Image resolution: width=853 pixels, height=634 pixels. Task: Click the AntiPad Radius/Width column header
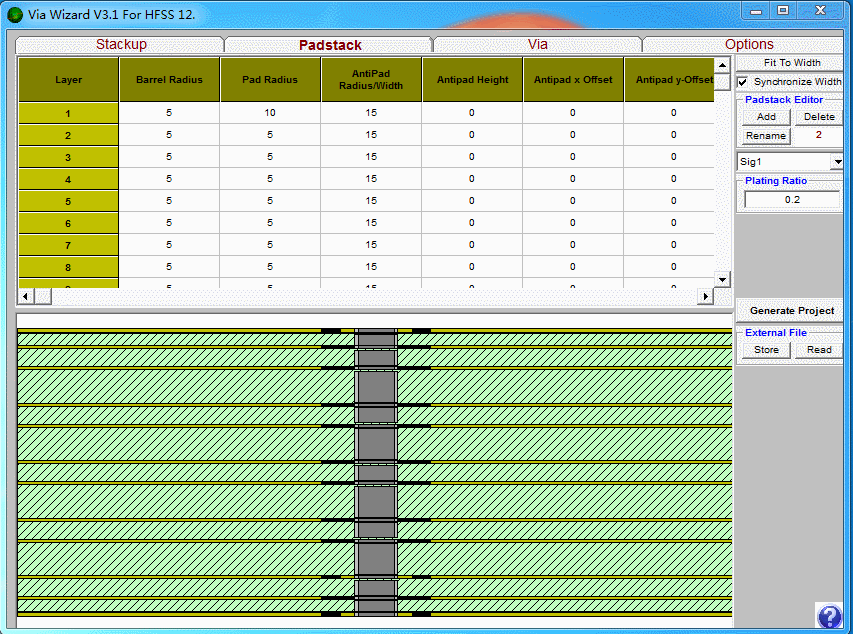[371, 79]
